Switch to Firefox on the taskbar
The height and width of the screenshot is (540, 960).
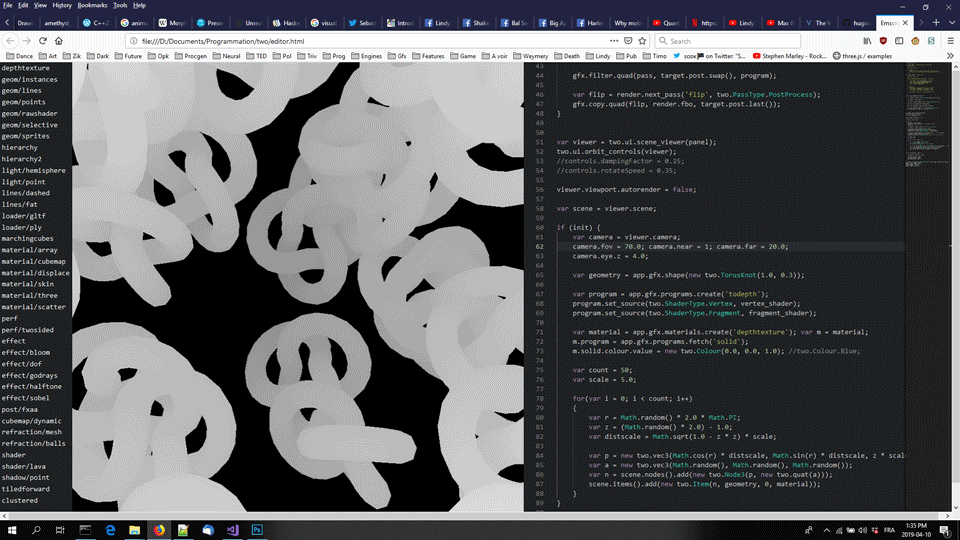(x=159, y=530)
